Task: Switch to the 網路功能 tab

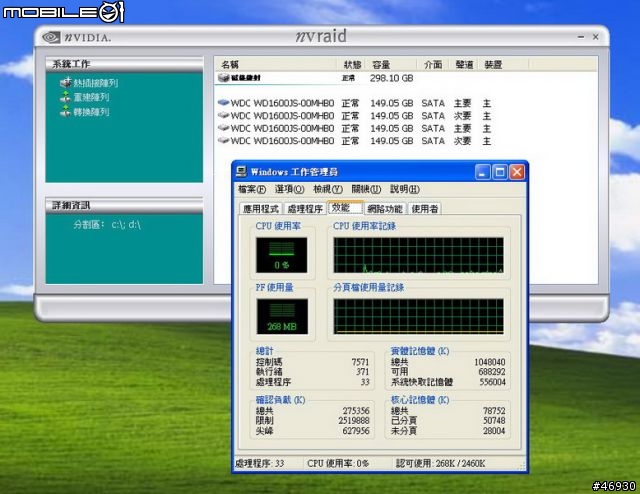Action: [x=385, y=209]
